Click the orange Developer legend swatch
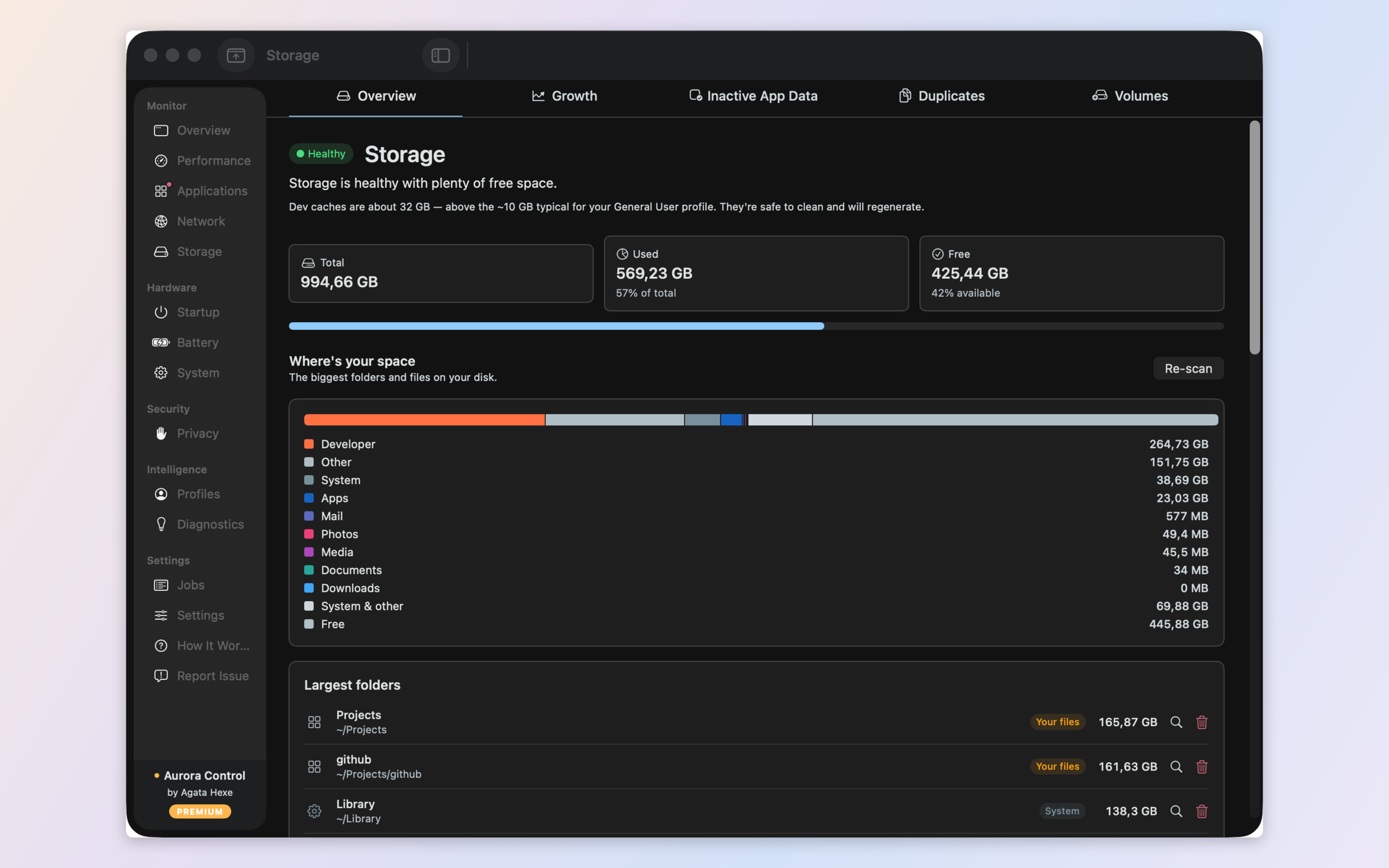The image size is (1389, 868). (x=309, y=444)
